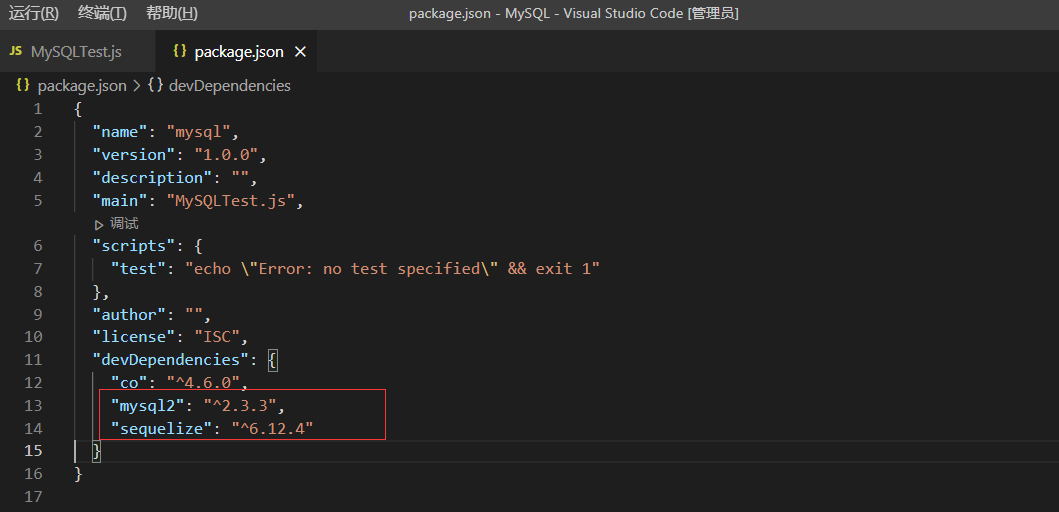Click the "test" key on line 7
Image resolution: width=1059 pixels, height=512 pixels.
pos(138,269)
